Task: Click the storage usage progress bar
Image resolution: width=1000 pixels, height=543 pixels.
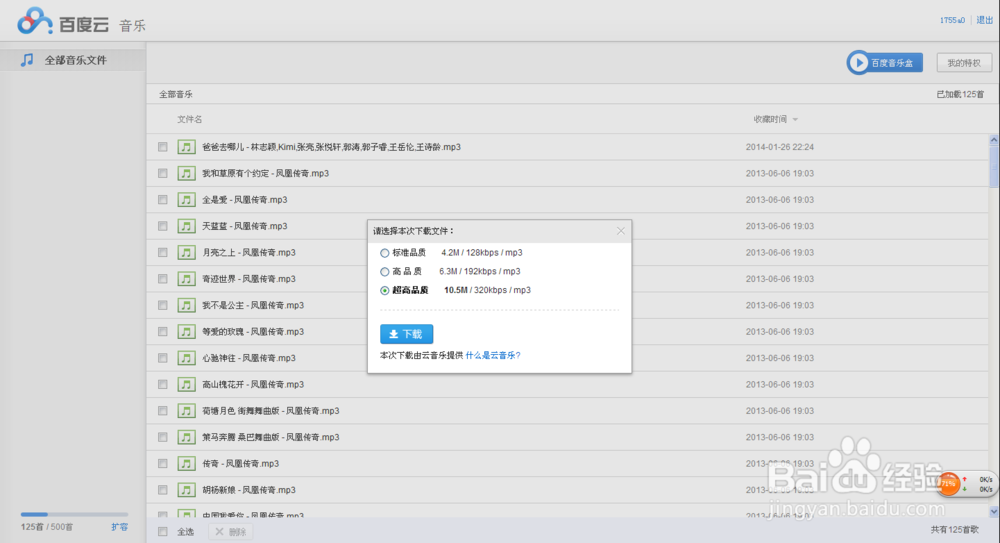Action: (74, 514)
